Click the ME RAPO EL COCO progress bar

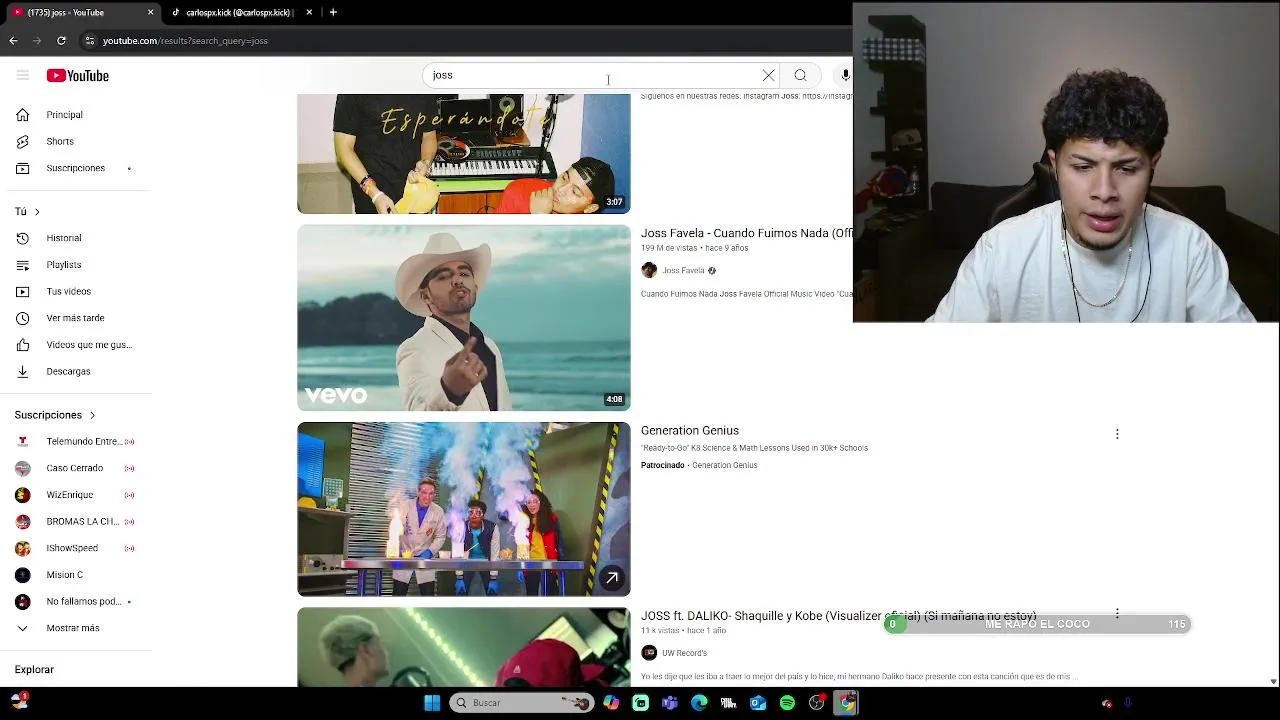pos(1037,624)
